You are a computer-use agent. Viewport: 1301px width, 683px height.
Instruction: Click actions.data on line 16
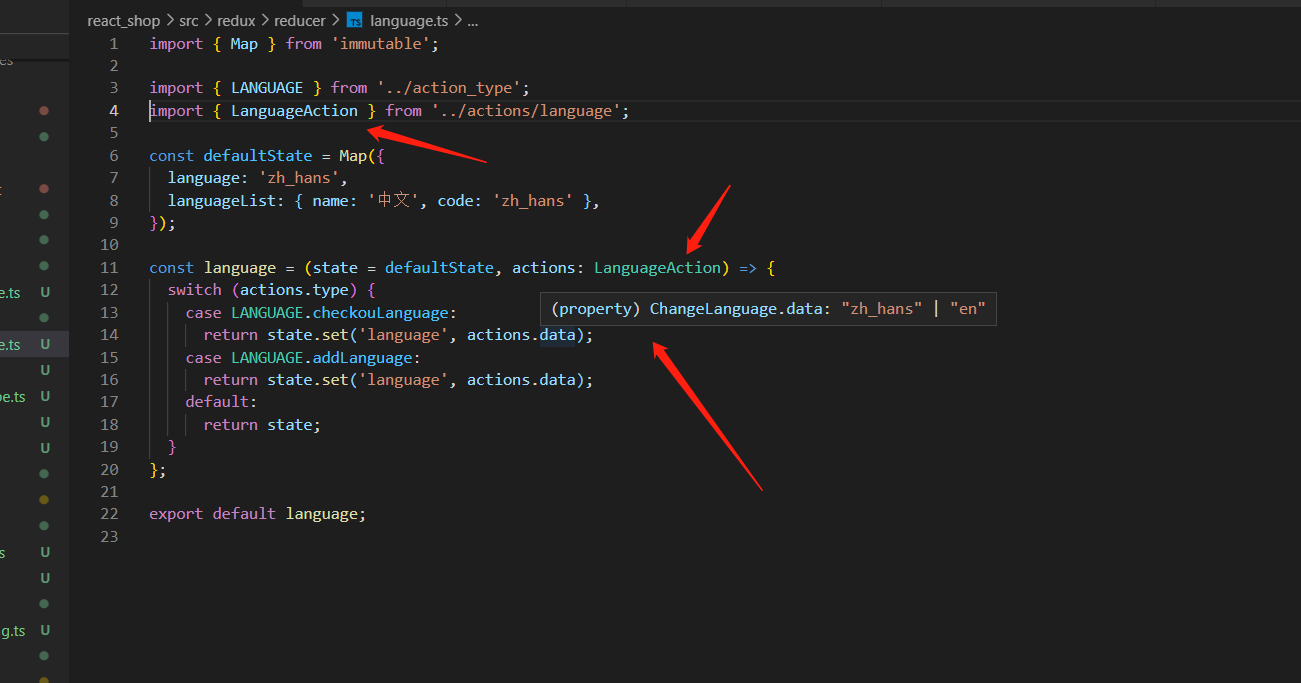coord(521,380)
